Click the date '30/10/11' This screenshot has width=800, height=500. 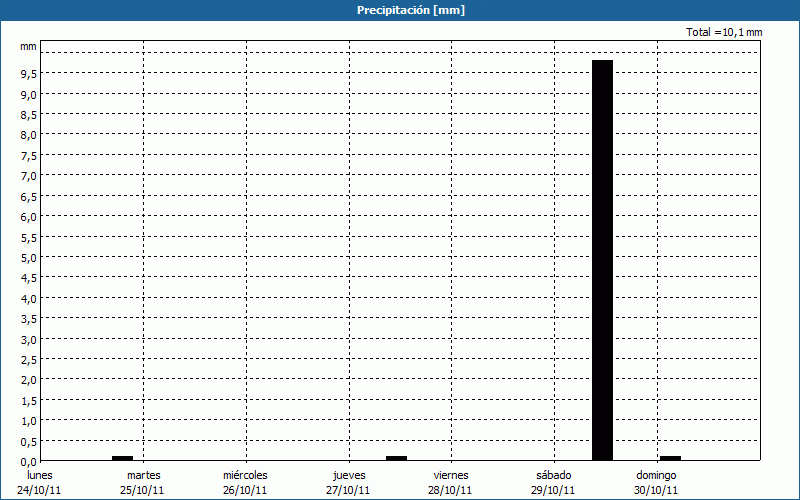point(656,490)
